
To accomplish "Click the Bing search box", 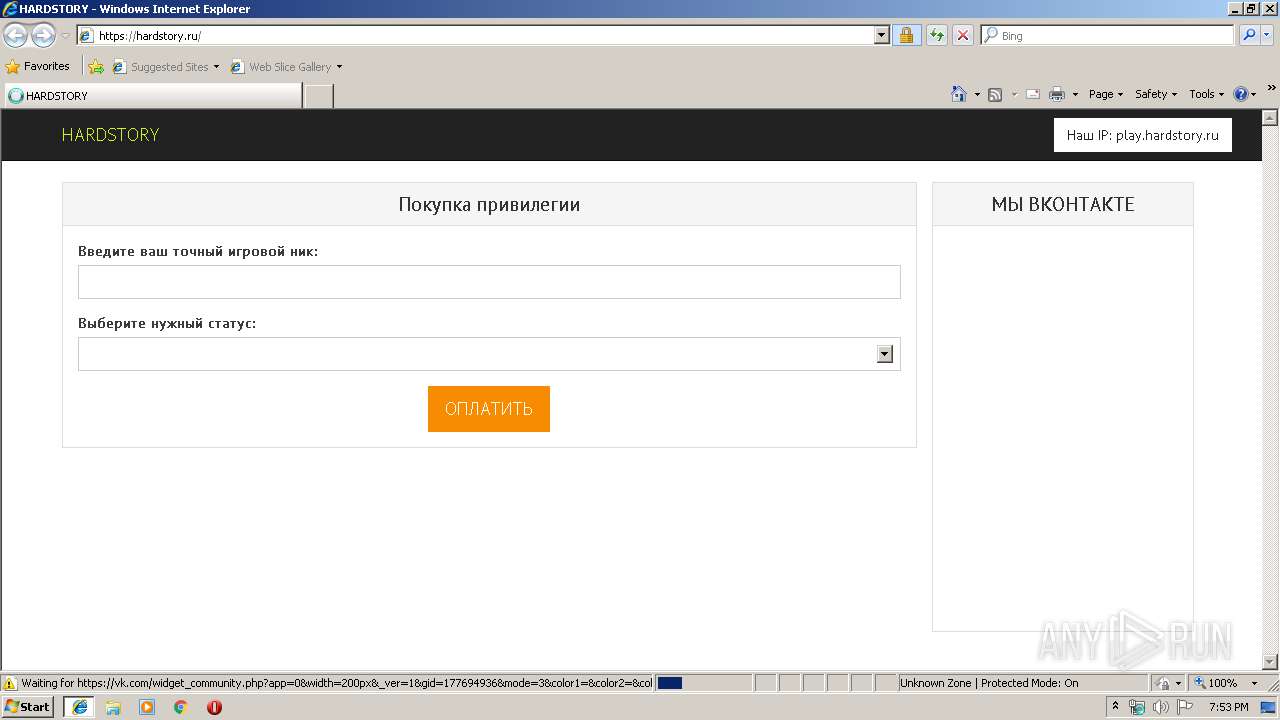I will pyautogui.click(x=1108, y=35).
